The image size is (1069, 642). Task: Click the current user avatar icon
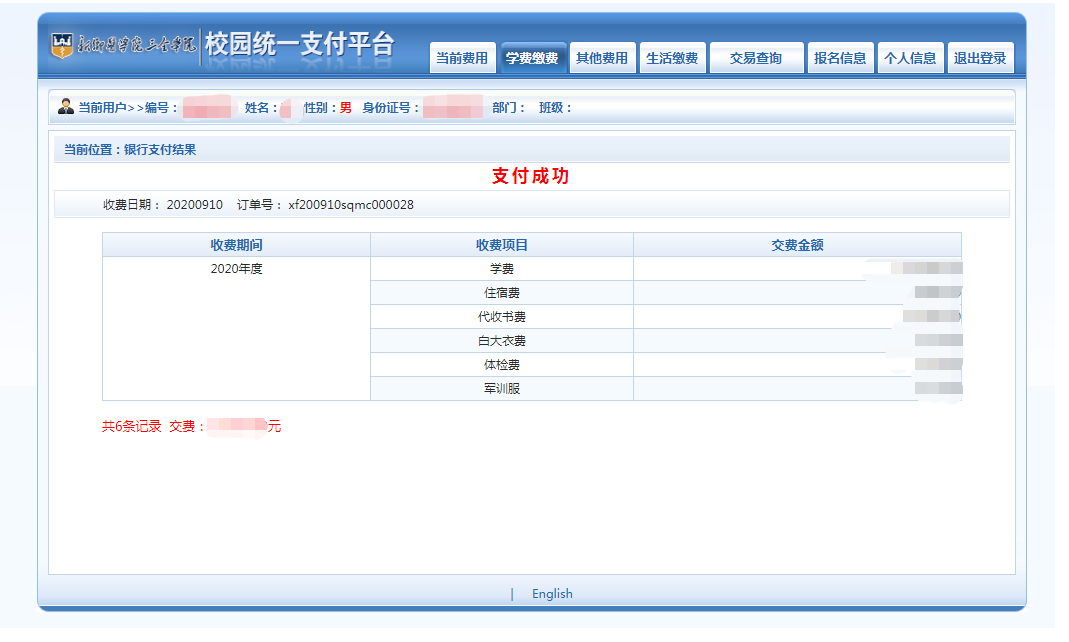66,107
